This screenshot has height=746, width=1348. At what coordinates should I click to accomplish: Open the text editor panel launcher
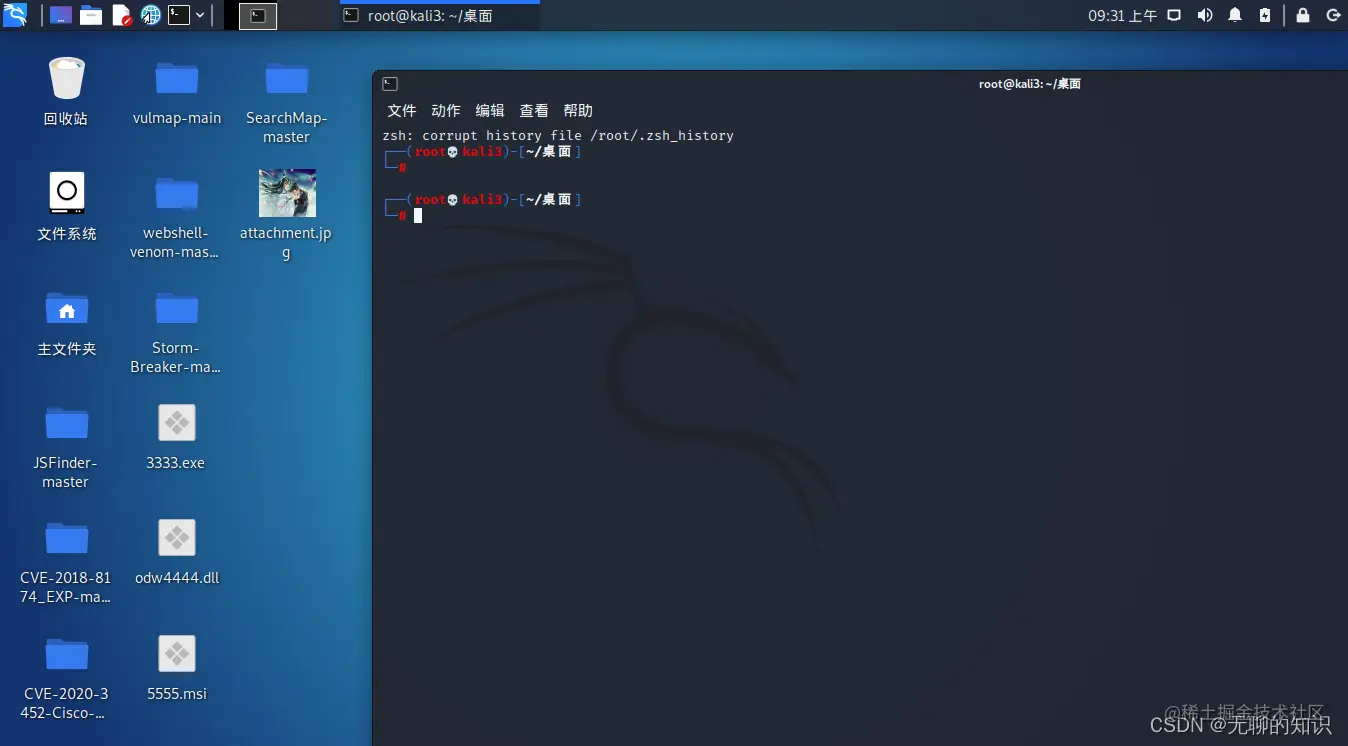pos(121,15)
